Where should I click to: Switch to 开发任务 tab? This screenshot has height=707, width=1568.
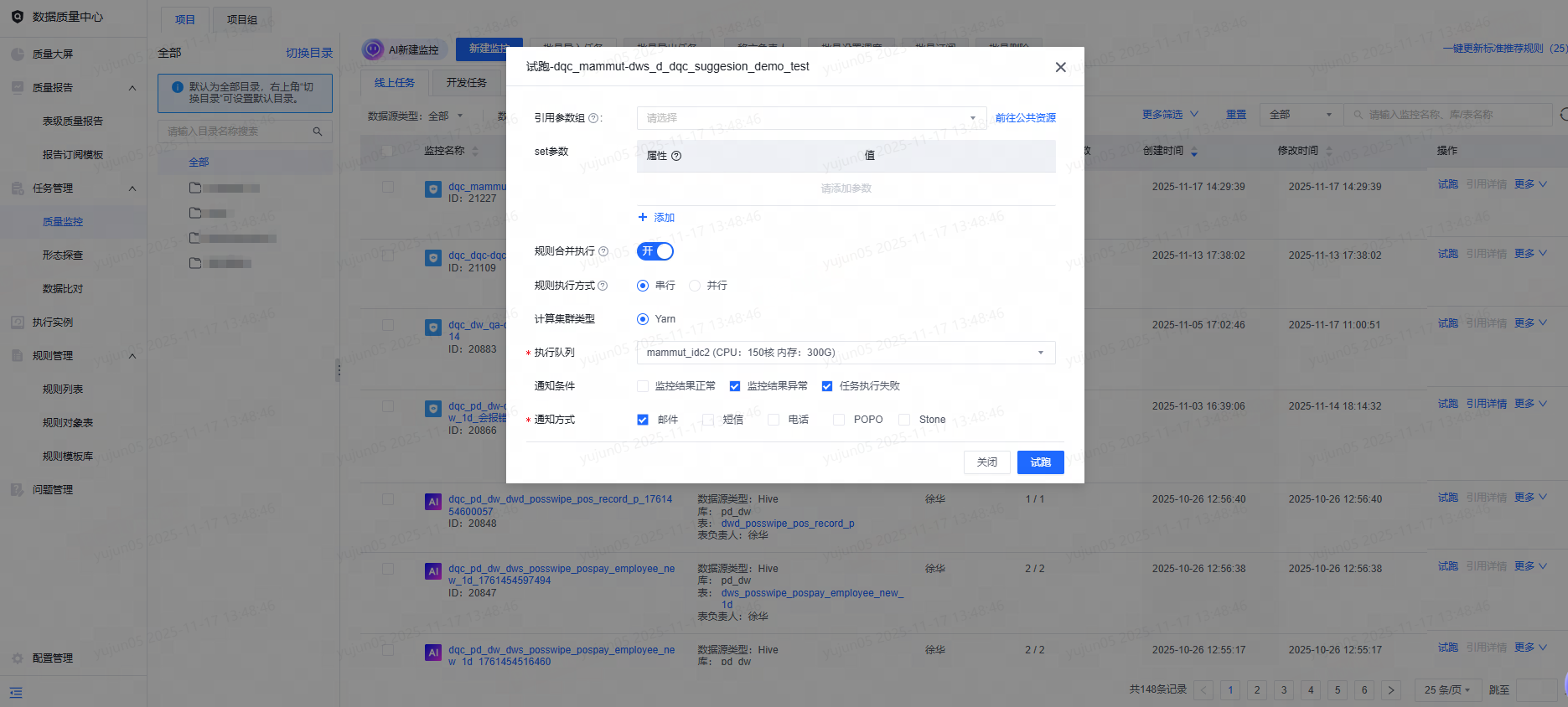click(x=466, y=83)
